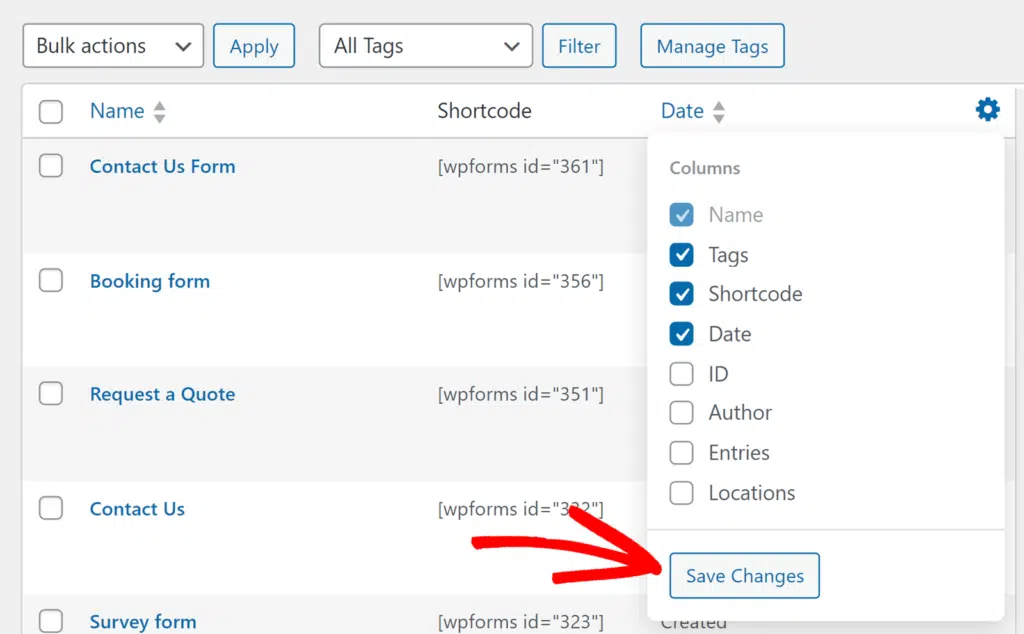Uncheck the Shortcode column checkbox
1024x634 pixels.
coord(682,294)
